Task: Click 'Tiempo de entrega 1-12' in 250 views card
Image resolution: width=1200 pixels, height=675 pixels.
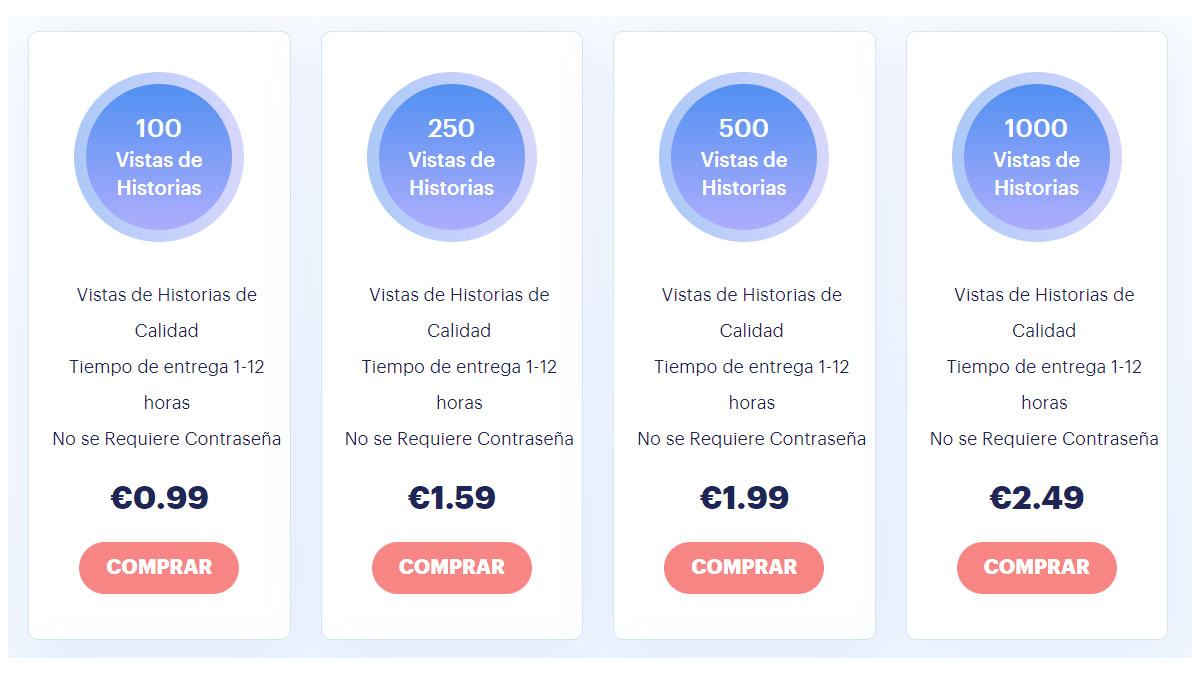Action: point(459,366)
